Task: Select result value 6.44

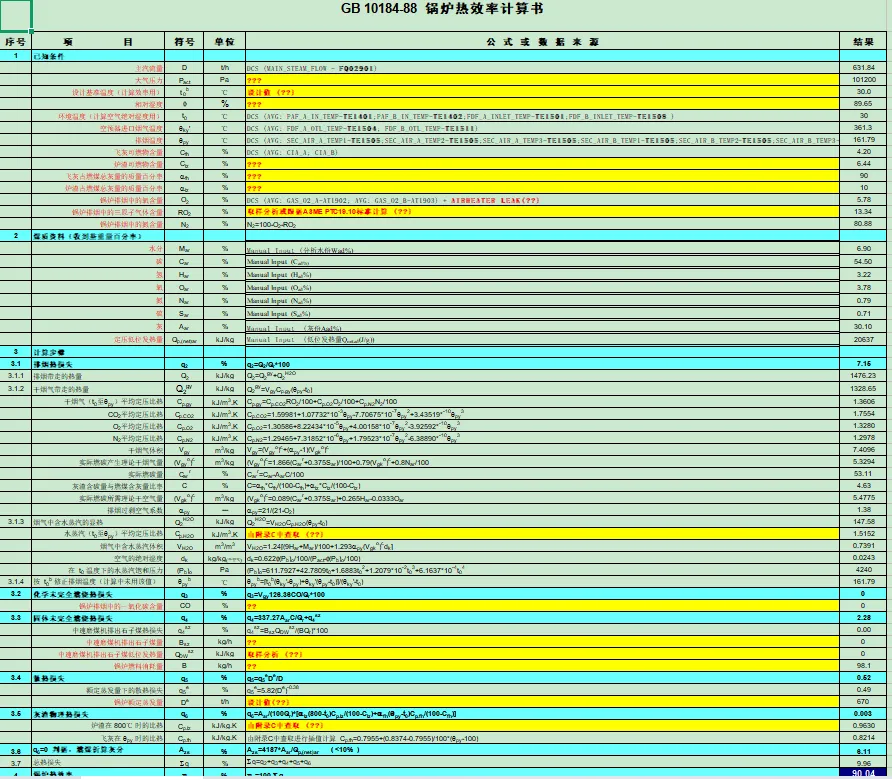Action: point(863,163)
